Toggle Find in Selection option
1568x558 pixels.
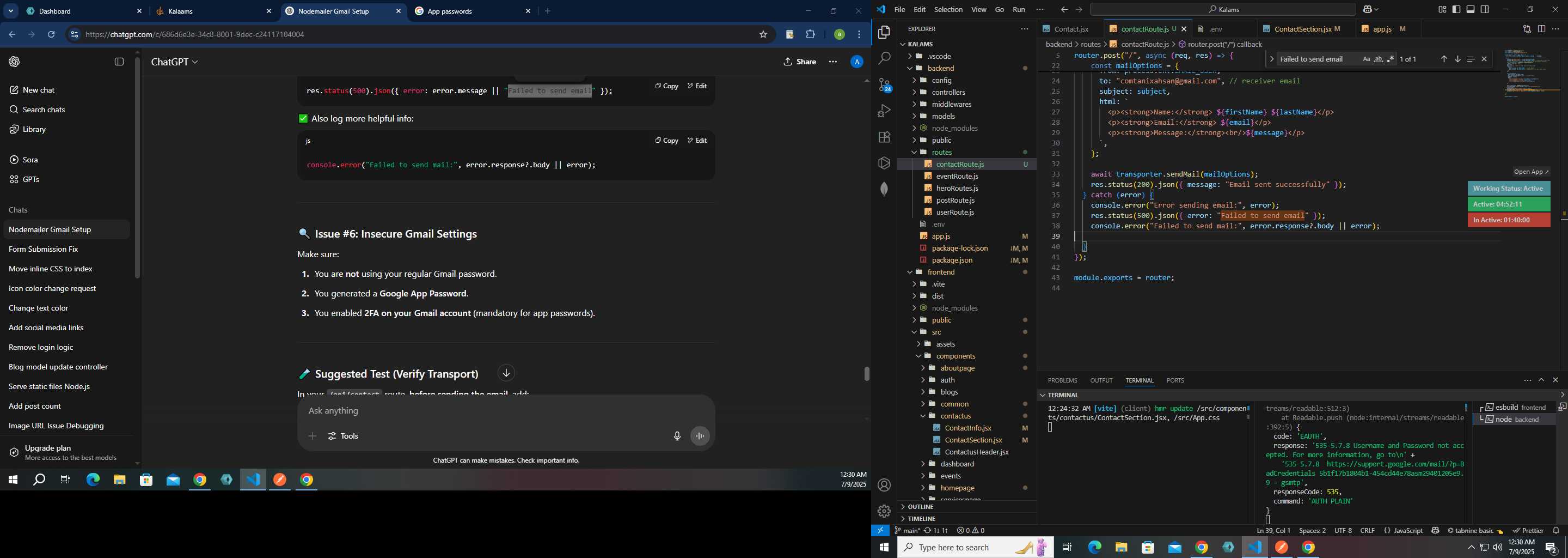coord(1471,59)
